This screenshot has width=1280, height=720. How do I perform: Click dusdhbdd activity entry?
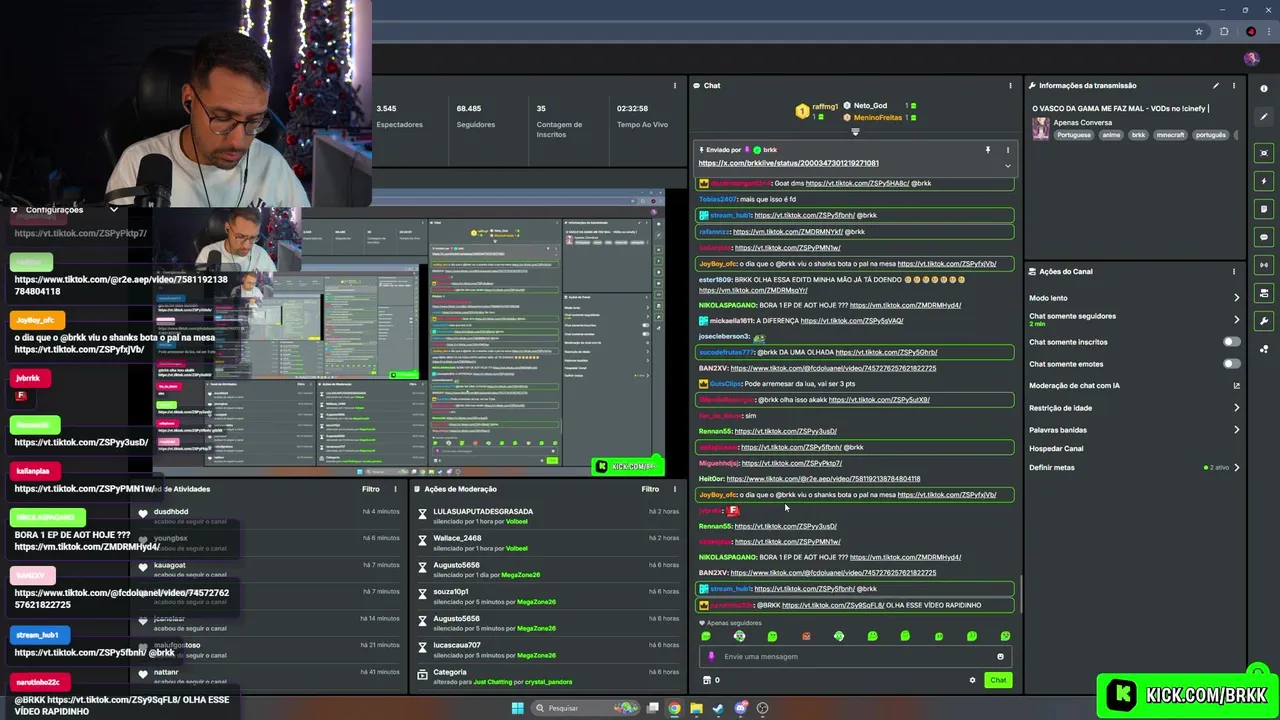(x=268, y=516)
